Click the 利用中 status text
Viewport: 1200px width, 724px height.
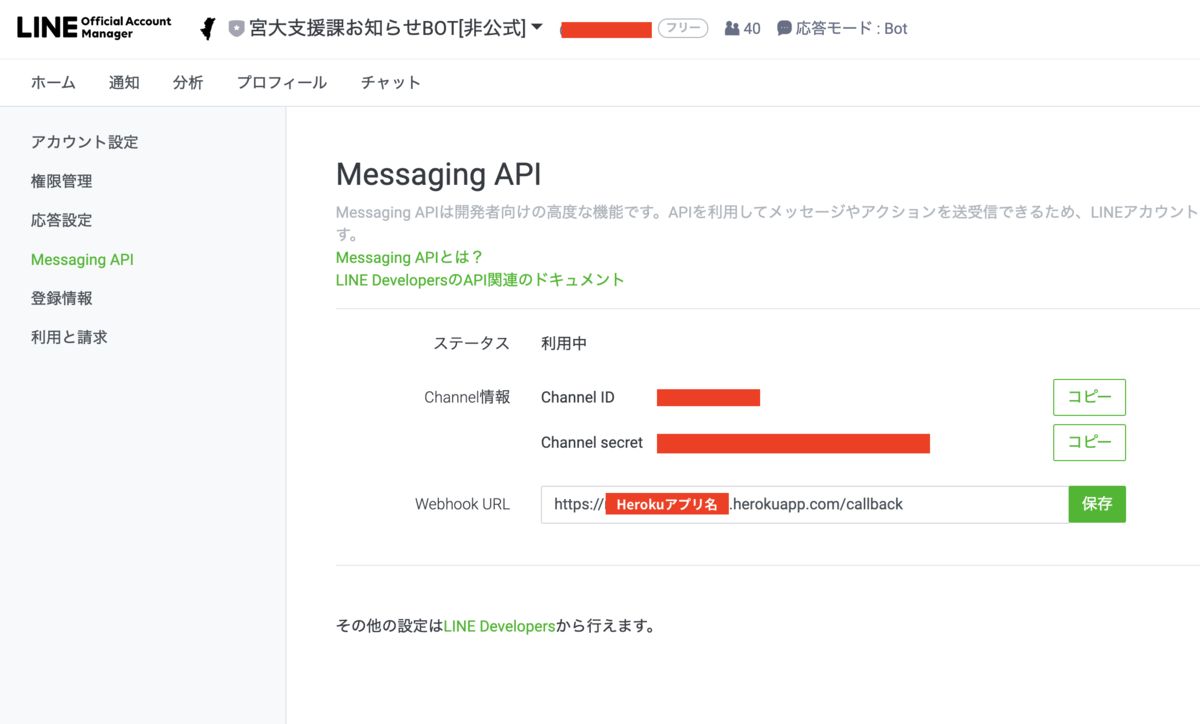click(x=564, y=343)
